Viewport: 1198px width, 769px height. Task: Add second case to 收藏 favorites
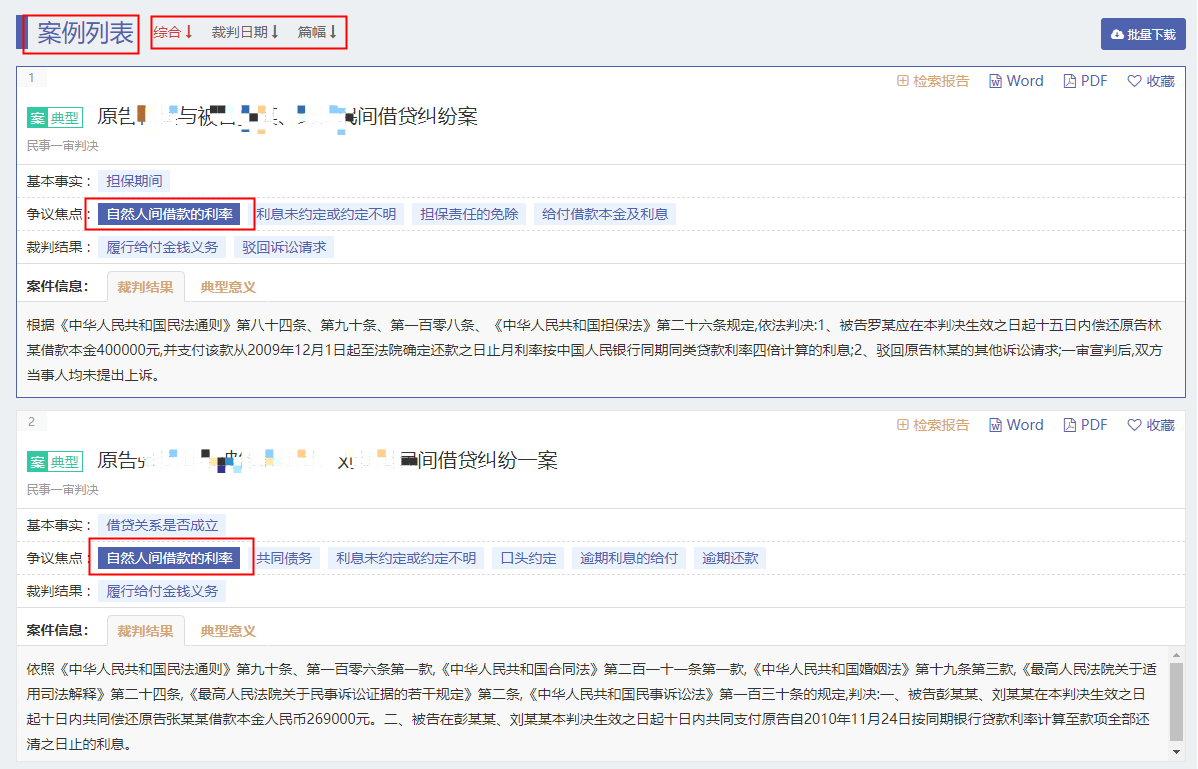point(1151,425)
